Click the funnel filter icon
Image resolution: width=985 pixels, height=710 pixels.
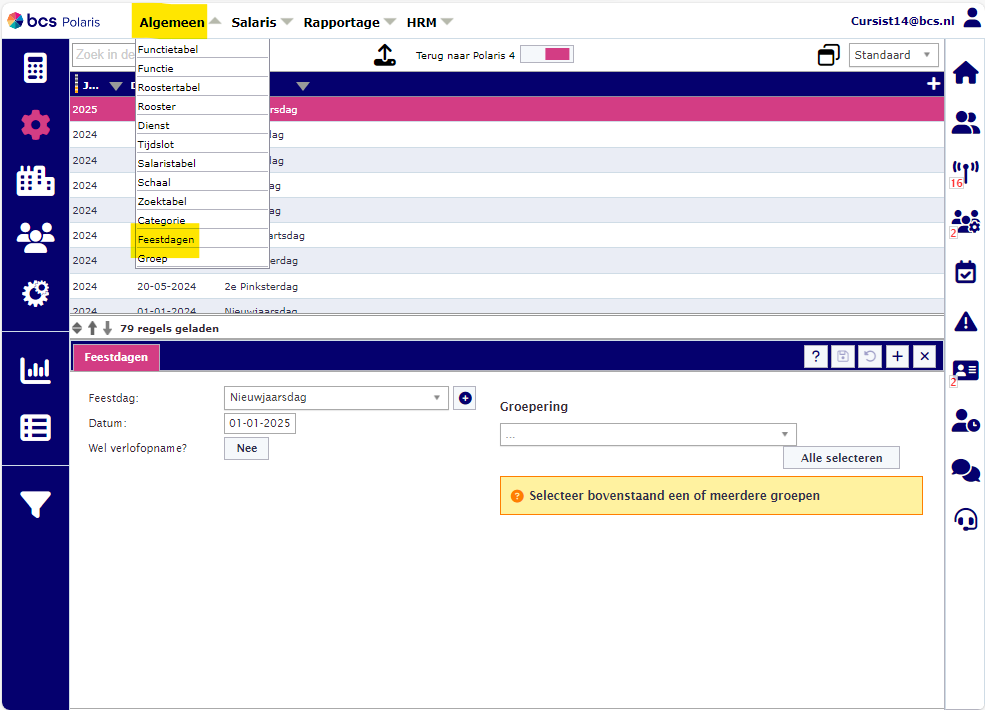pyautogui.click(x=35, y=504)
